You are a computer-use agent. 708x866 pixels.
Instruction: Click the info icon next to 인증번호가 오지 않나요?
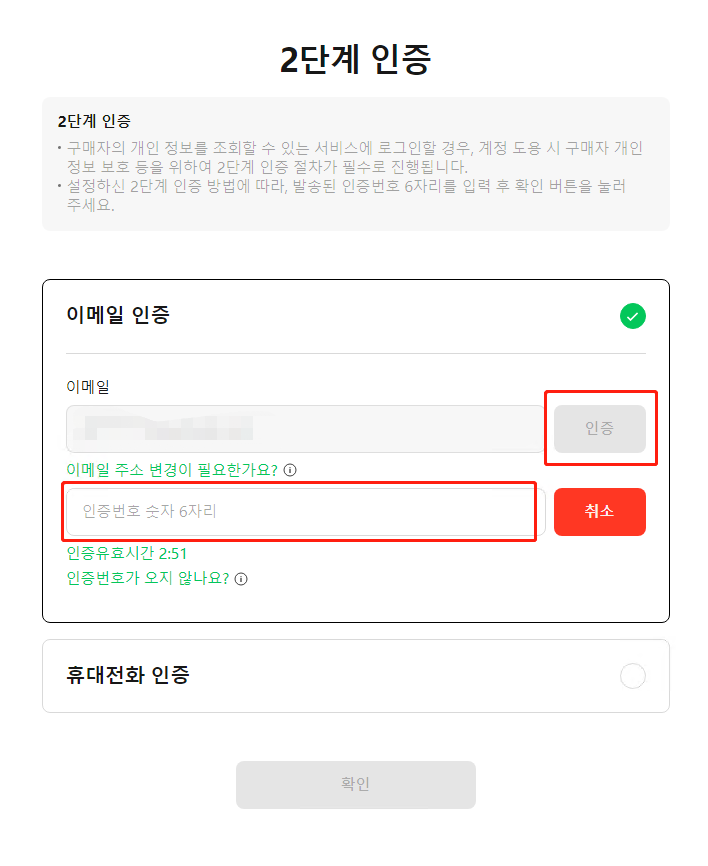tap(243, 579)
